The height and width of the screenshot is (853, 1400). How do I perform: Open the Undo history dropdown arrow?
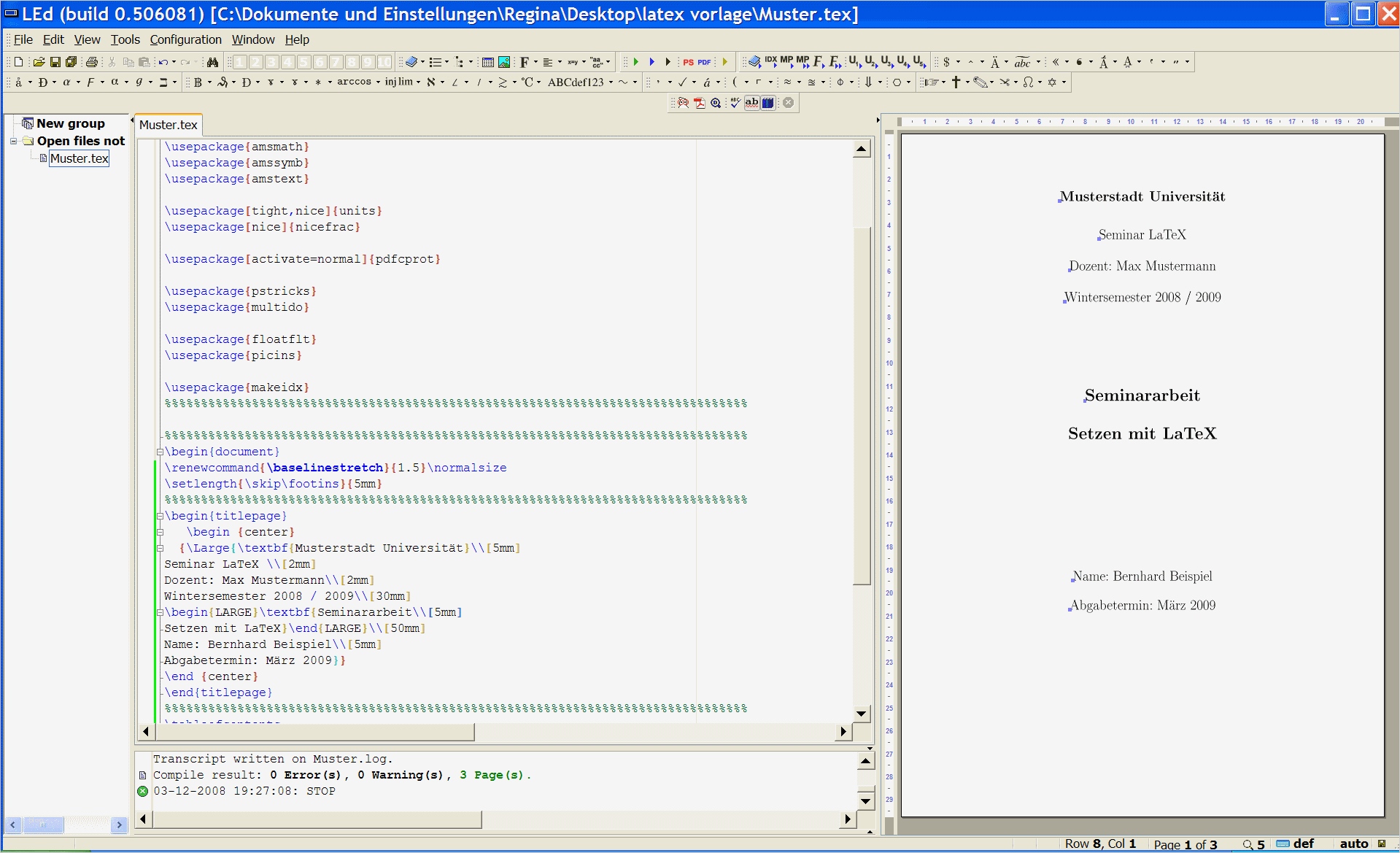pyautogui.click(x=174, y=62)
